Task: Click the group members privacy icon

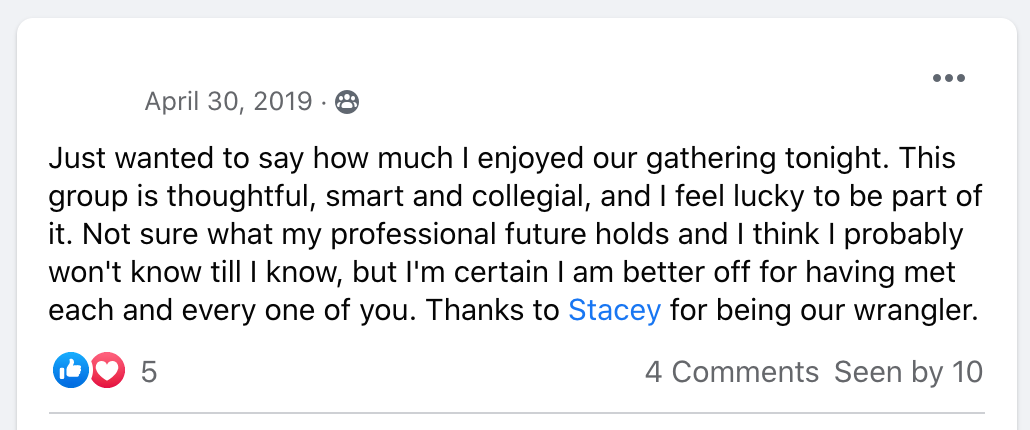Action: 347,101
